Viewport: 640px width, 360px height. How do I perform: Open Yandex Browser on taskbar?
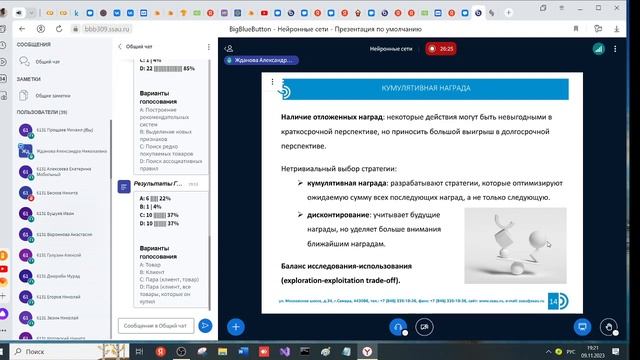367,351
